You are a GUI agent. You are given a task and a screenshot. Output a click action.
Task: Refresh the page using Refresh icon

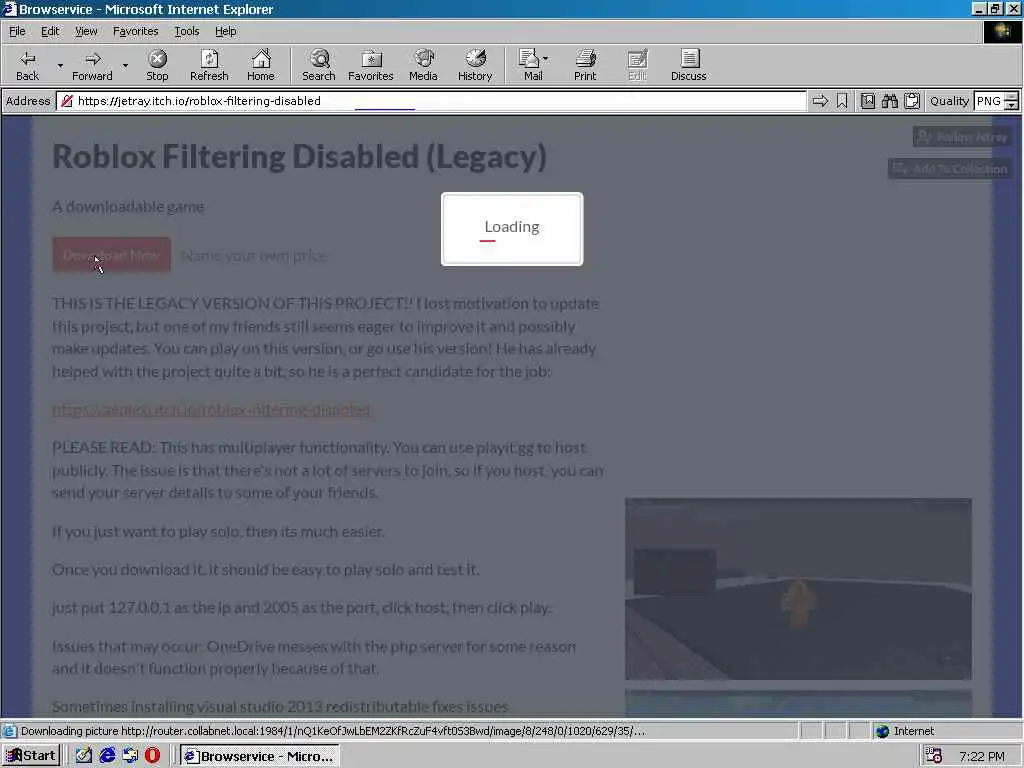209,65
